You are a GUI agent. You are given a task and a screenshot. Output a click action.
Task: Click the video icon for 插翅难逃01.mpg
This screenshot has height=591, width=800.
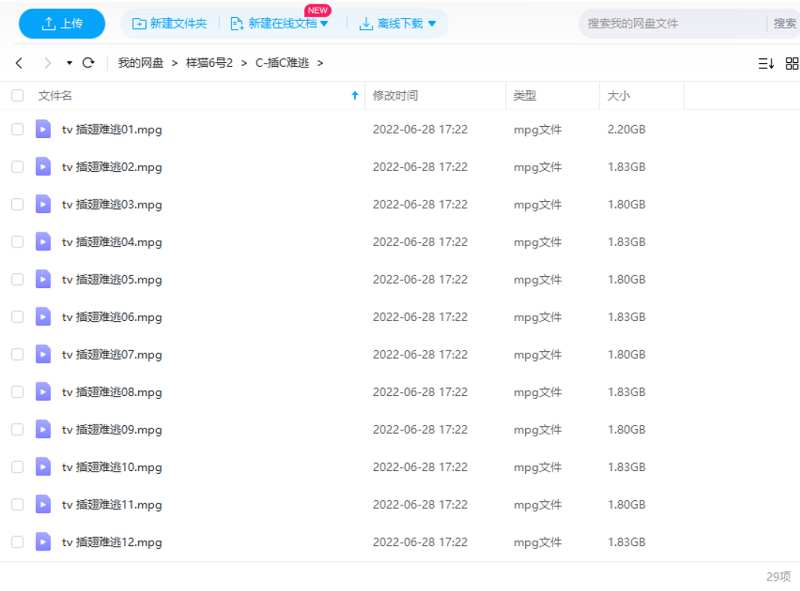pyautogui.click(x=43, y=129)
